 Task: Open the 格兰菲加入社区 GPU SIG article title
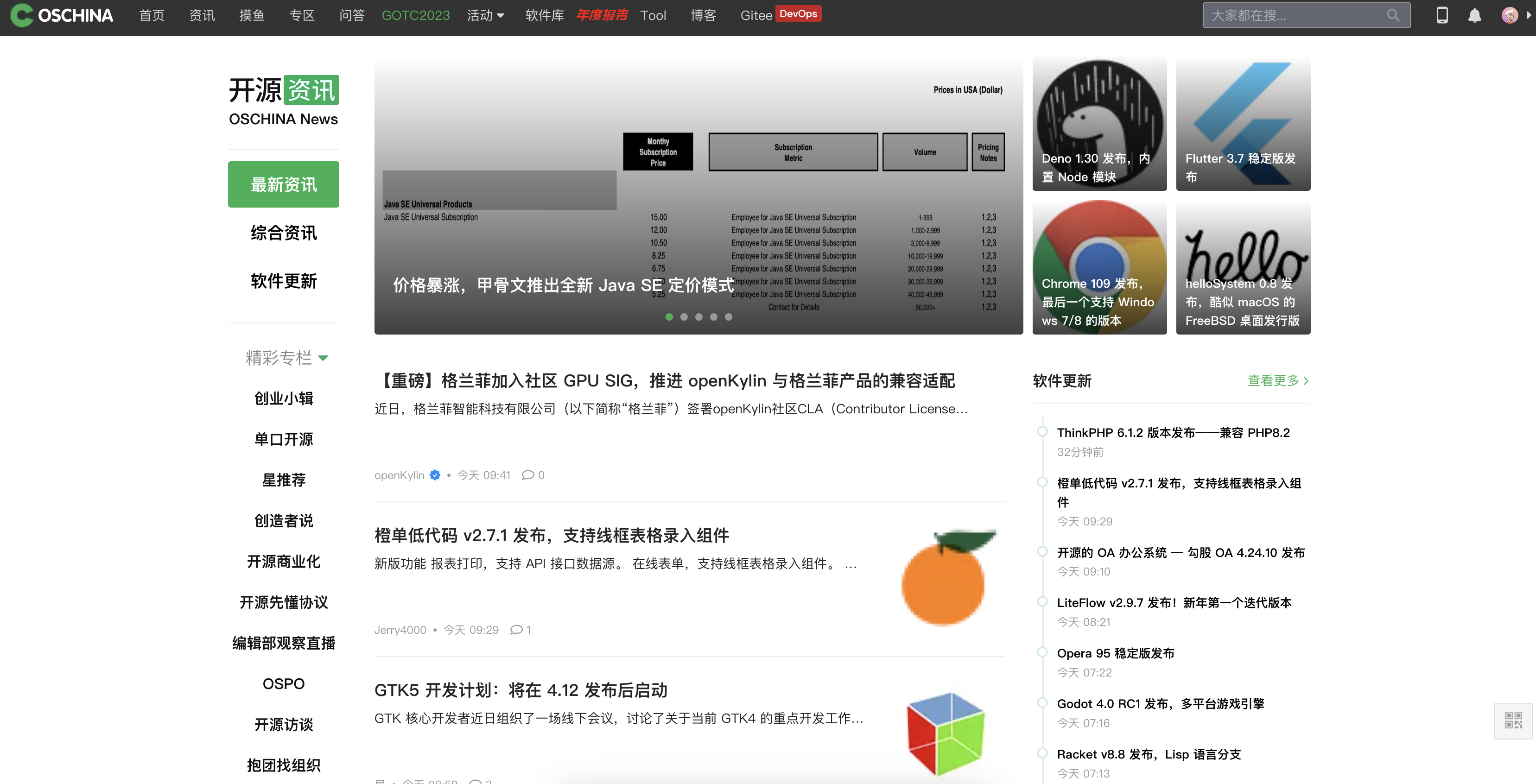[x=666, y=380]
